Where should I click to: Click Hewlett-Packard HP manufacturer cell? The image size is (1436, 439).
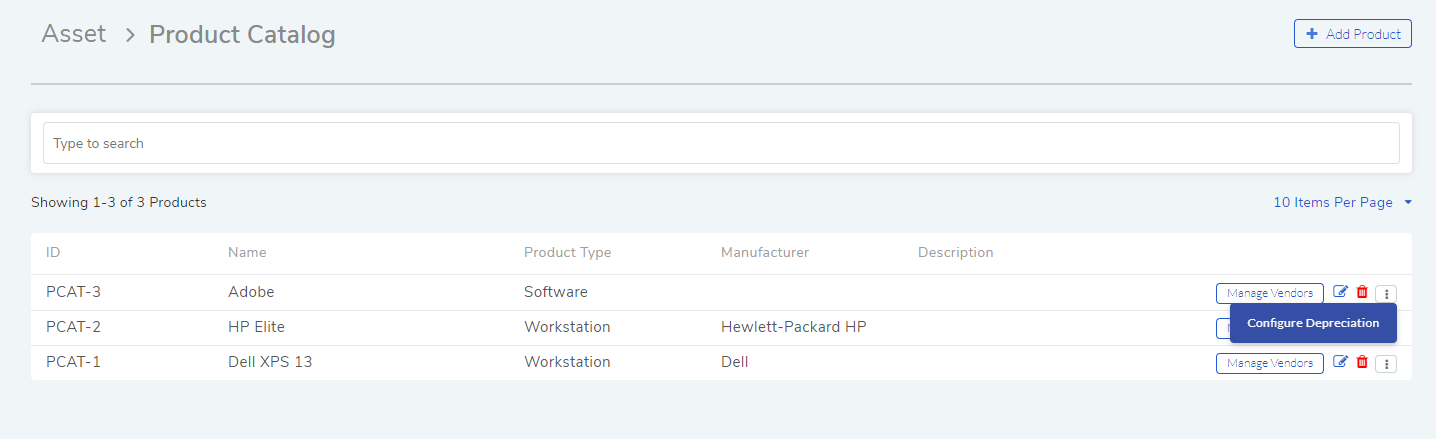(794, 327)
